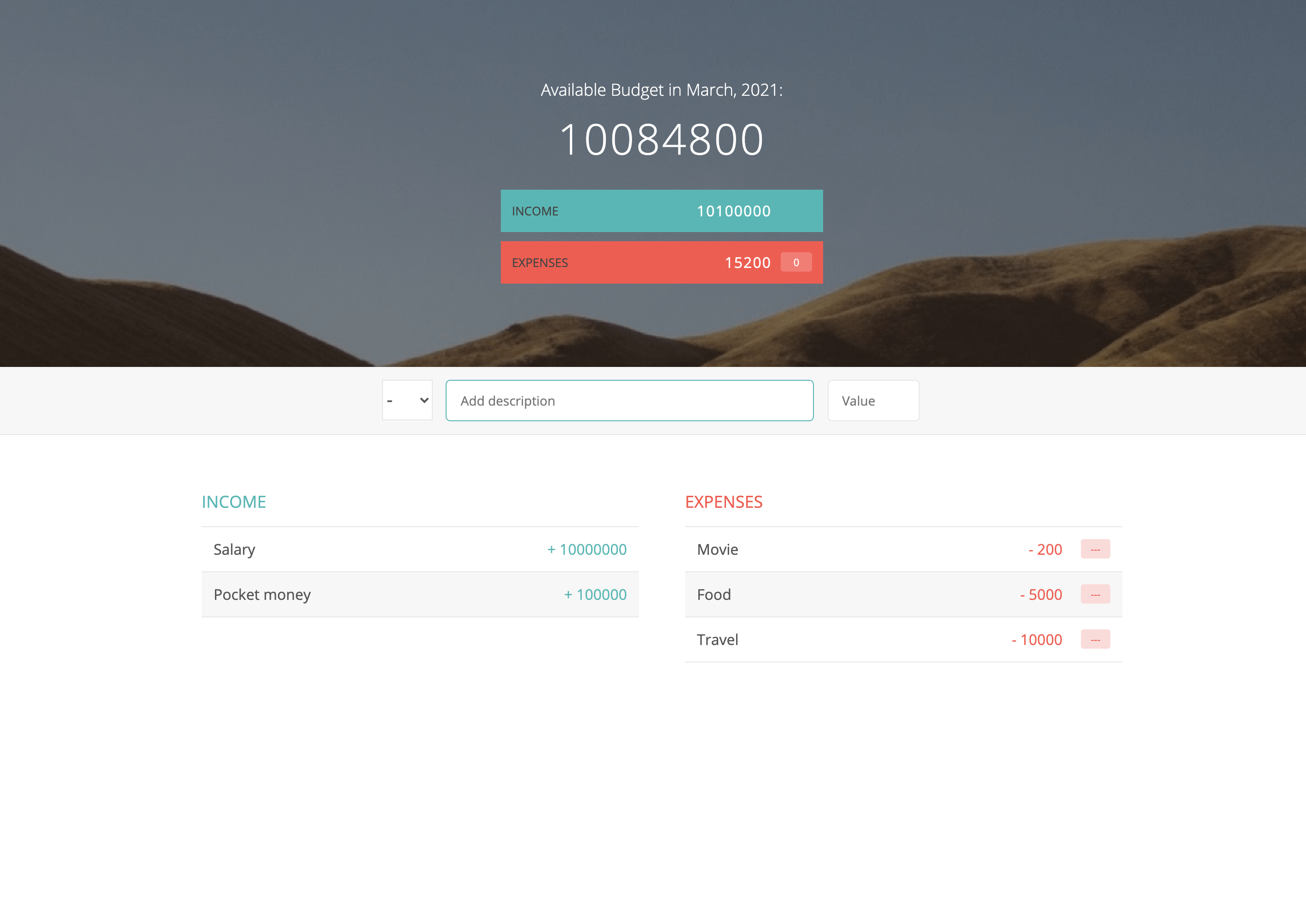Click the Income list heading
Viewport: 1306px width, 924px height.
point(234,502)
